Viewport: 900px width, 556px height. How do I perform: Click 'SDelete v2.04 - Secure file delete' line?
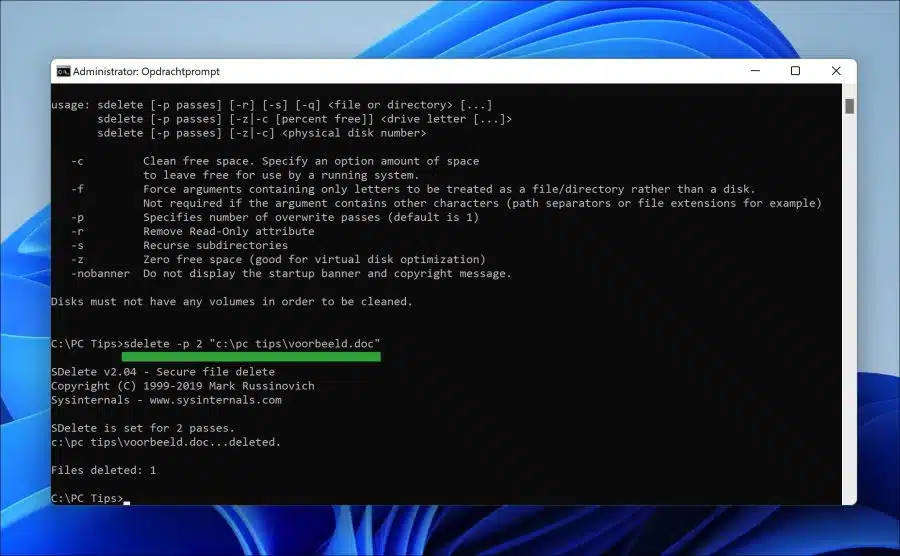point(163,372)
